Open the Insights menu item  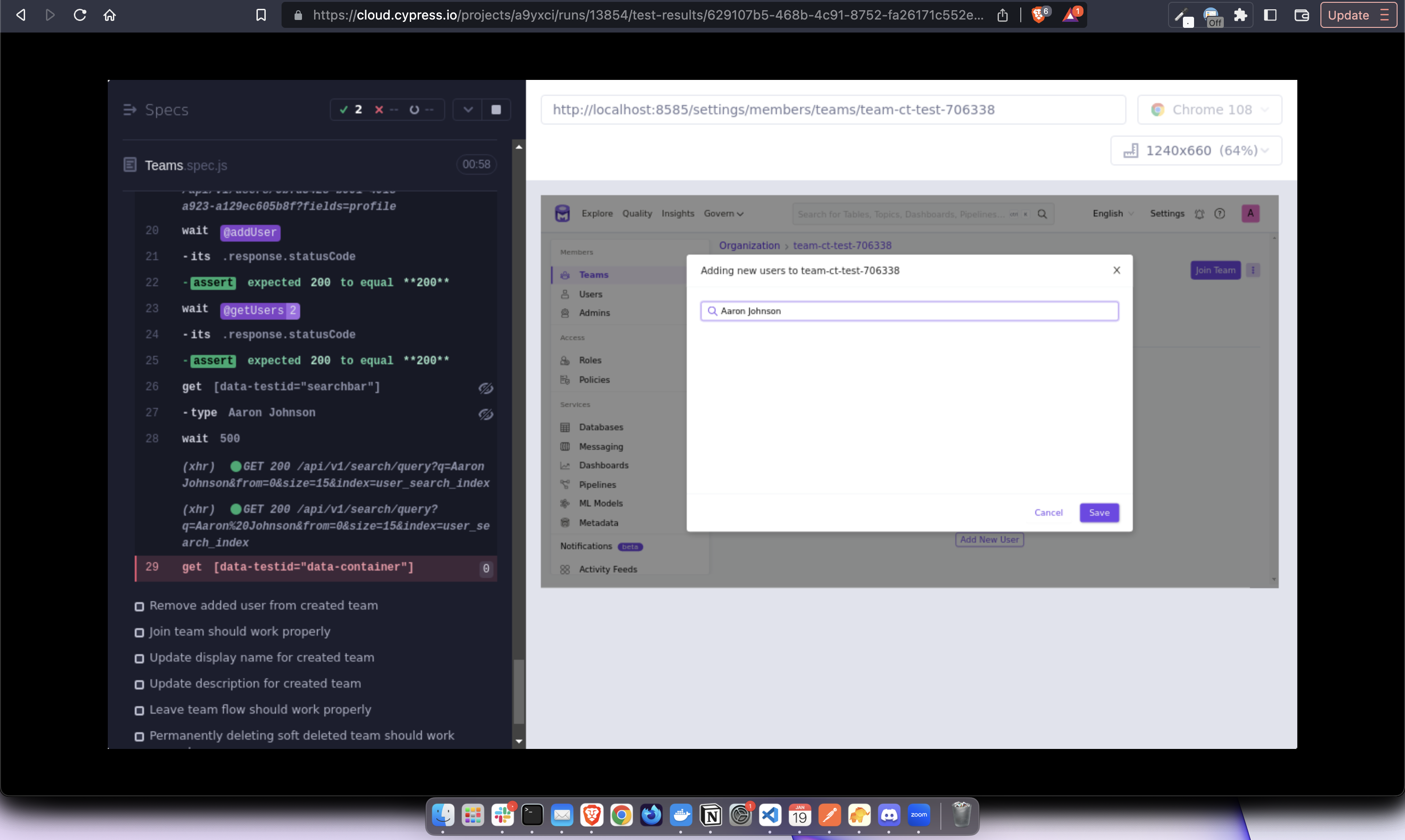click(677, 213)
